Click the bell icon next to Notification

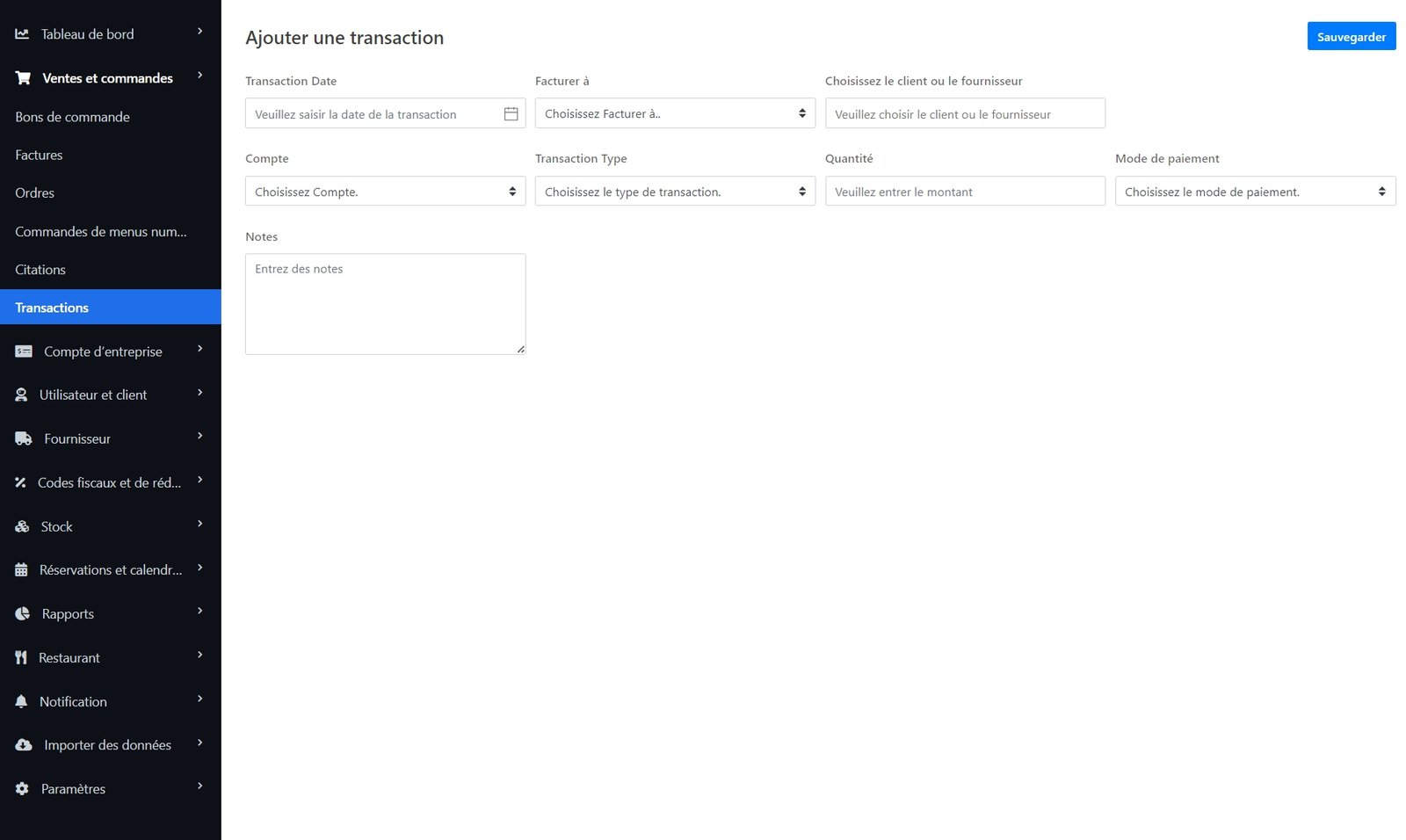[x=22, y=701]
